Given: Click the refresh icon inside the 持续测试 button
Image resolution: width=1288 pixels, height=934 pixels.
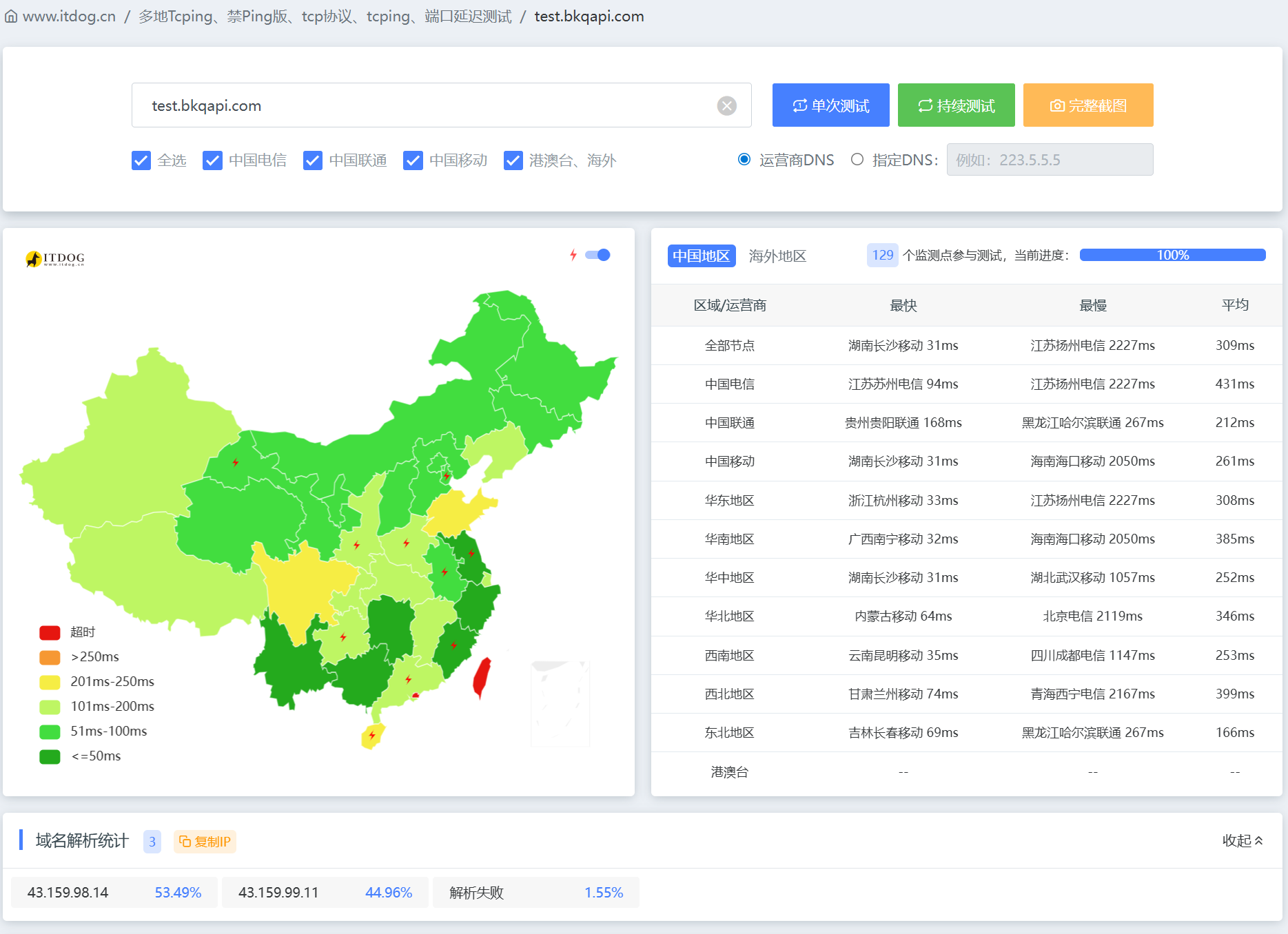Looking at the screenshot, I should coord(924,105).
